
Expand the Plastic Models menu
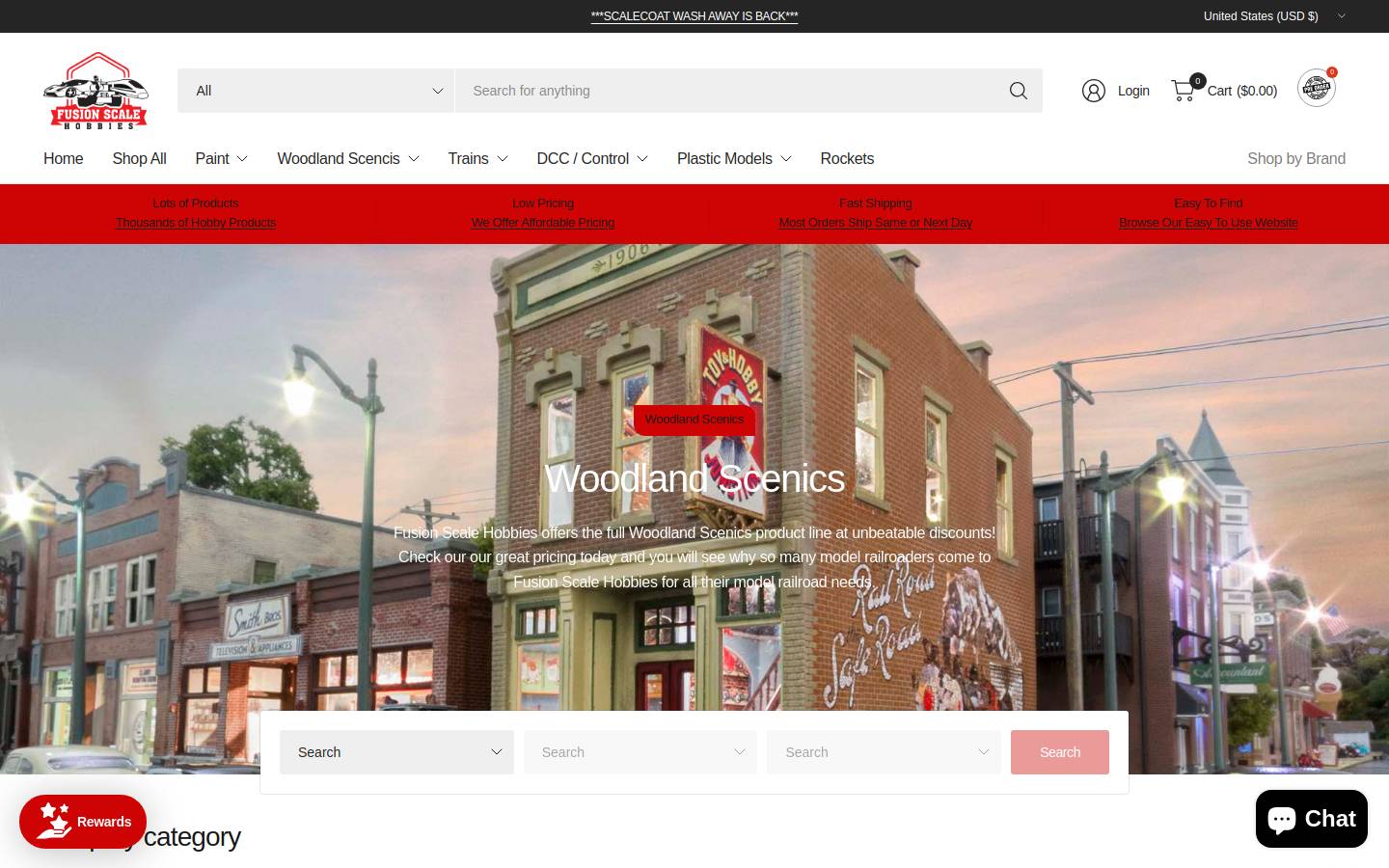click(x=734, y=158)
